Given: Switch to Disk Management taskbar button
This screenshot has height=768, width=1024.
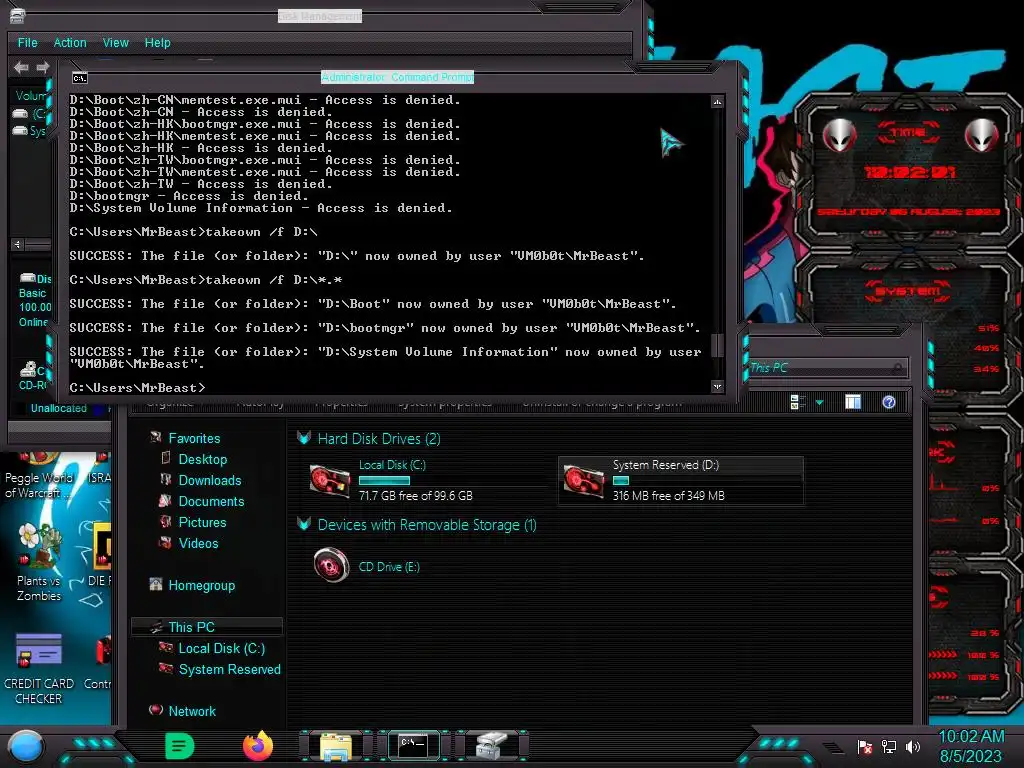Looking at the screenshot, I should click(491, 746).
